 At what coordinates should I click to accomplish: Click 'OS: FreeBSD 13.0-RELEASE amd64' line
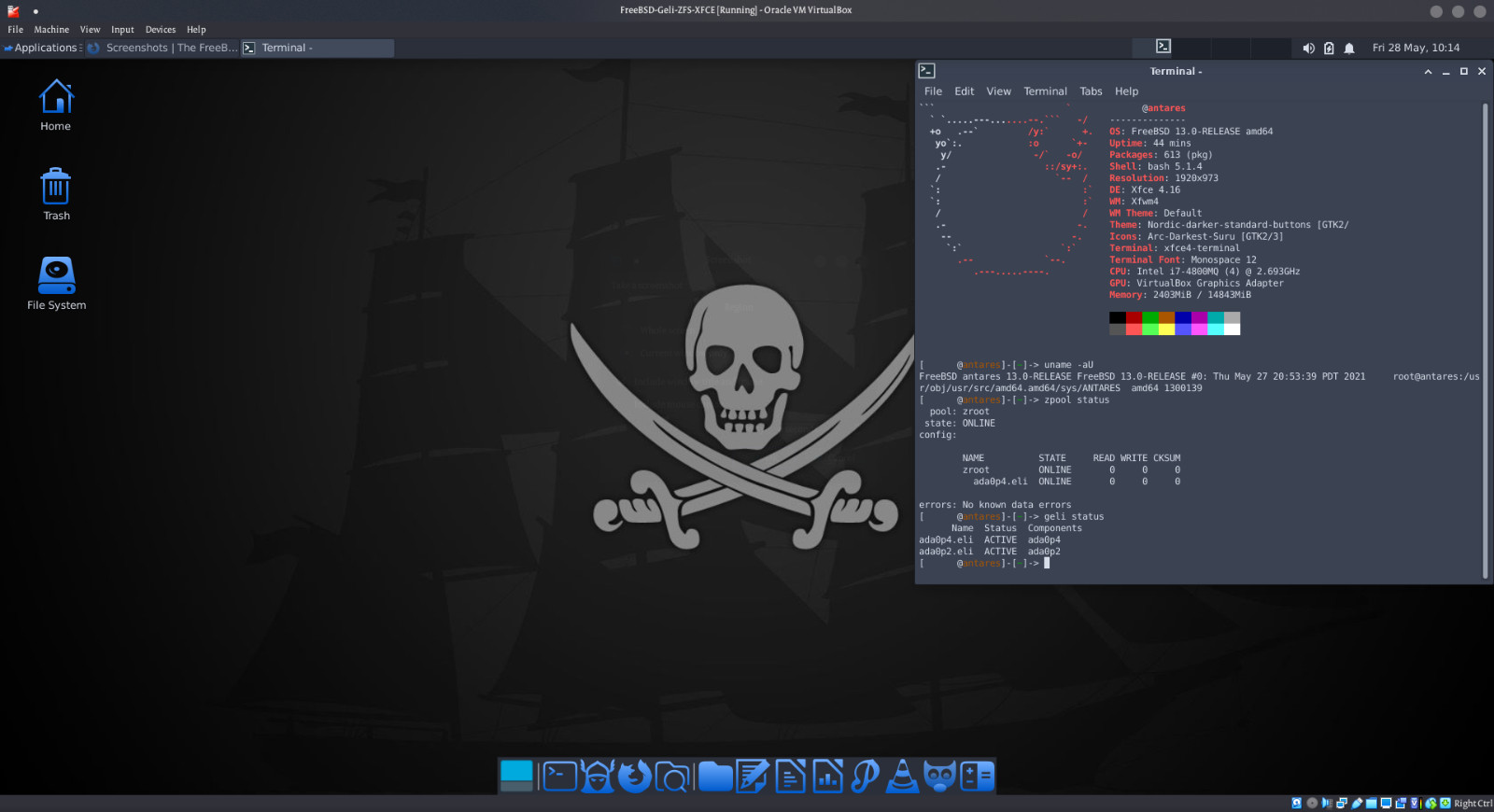pyautogui.click(x=1191, y=132)
